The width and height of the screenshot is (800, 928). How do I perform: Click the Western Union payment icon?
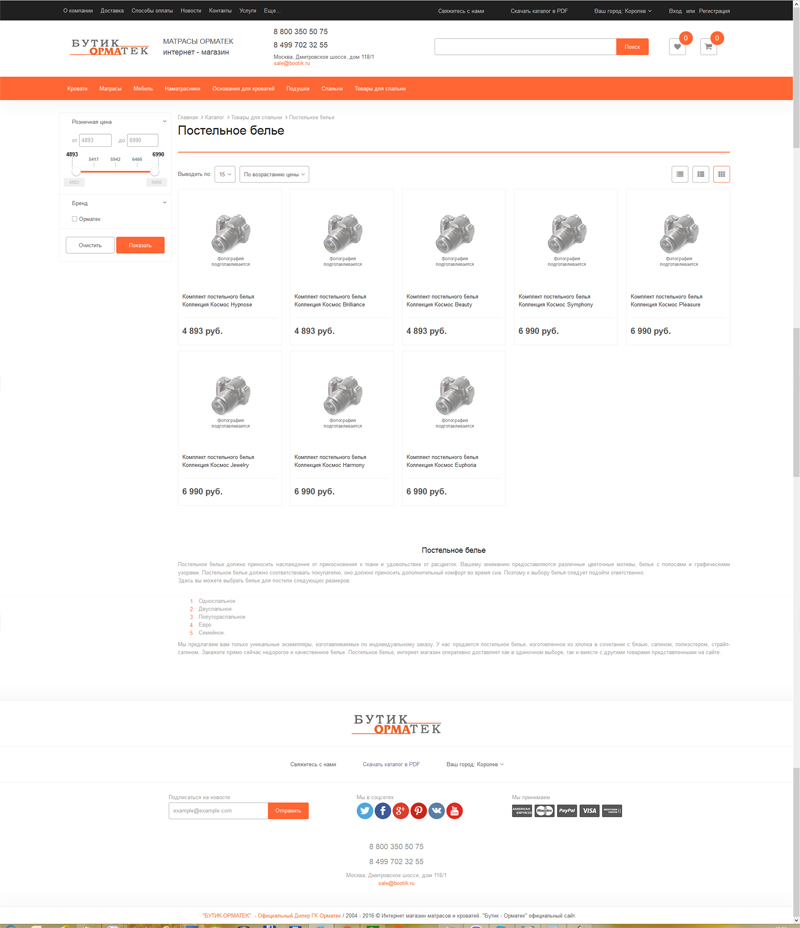[x=612, y=811]
